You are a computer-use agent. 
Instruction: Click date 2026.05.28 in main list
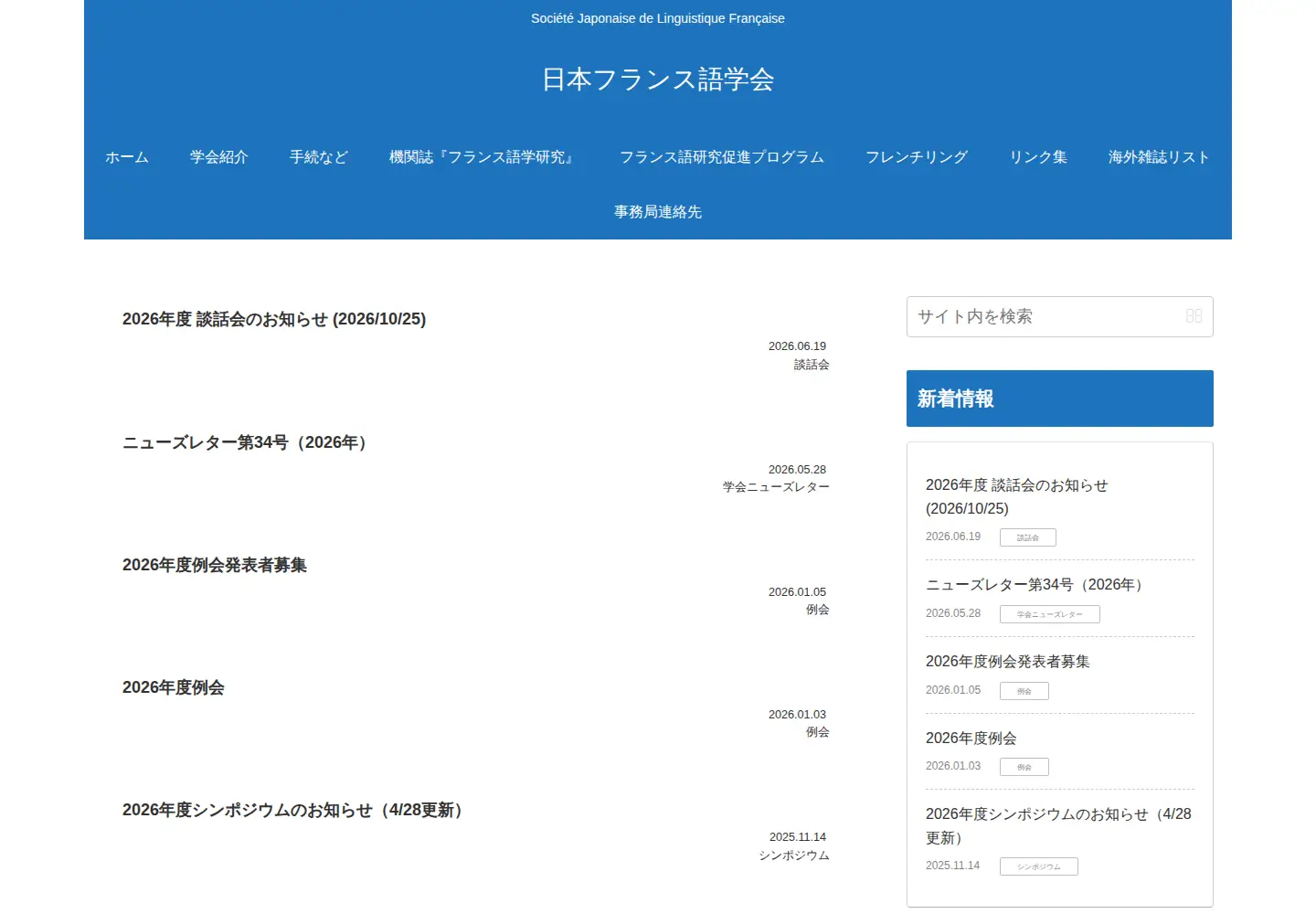coord(797,470)
